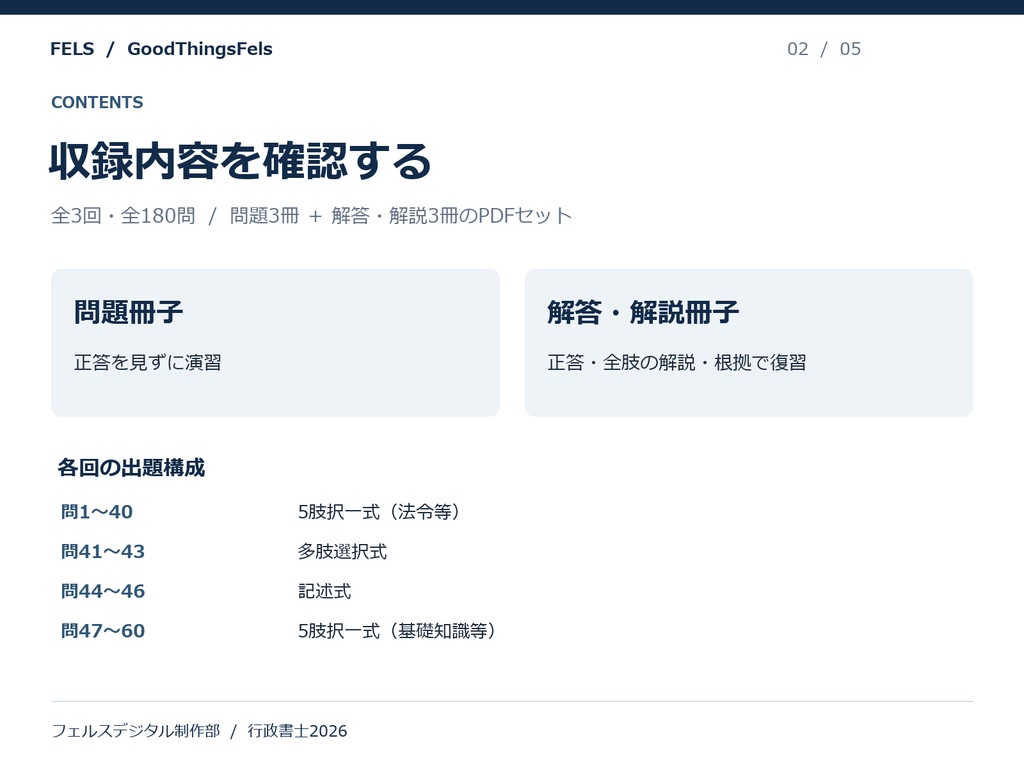Click the text 正答を見ずに演習
The height and width of the screenshot is (768, 1024).
click(x=148, y=362)
